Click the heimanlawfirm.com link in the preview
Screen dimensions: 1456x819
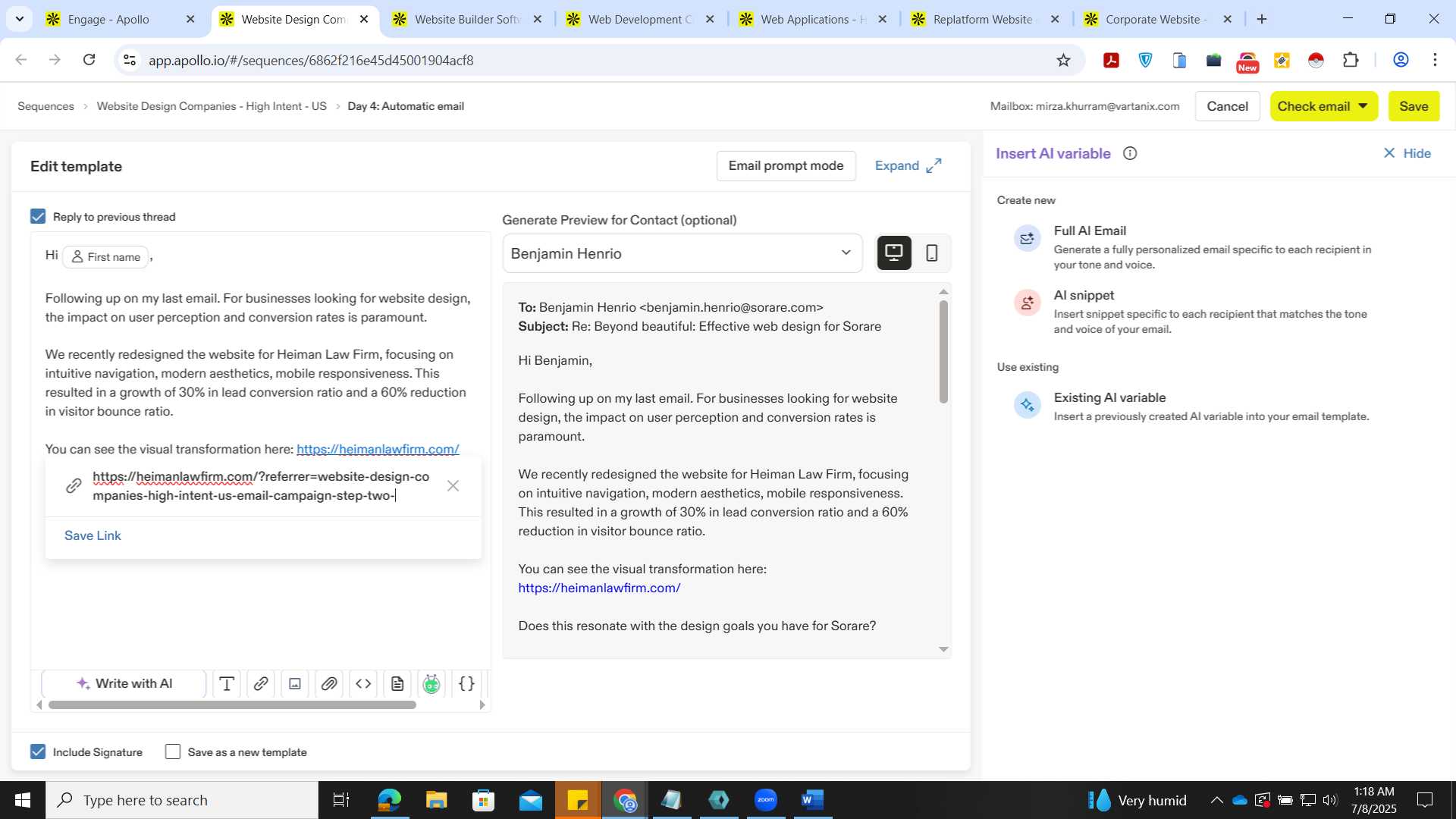[599, 588]
